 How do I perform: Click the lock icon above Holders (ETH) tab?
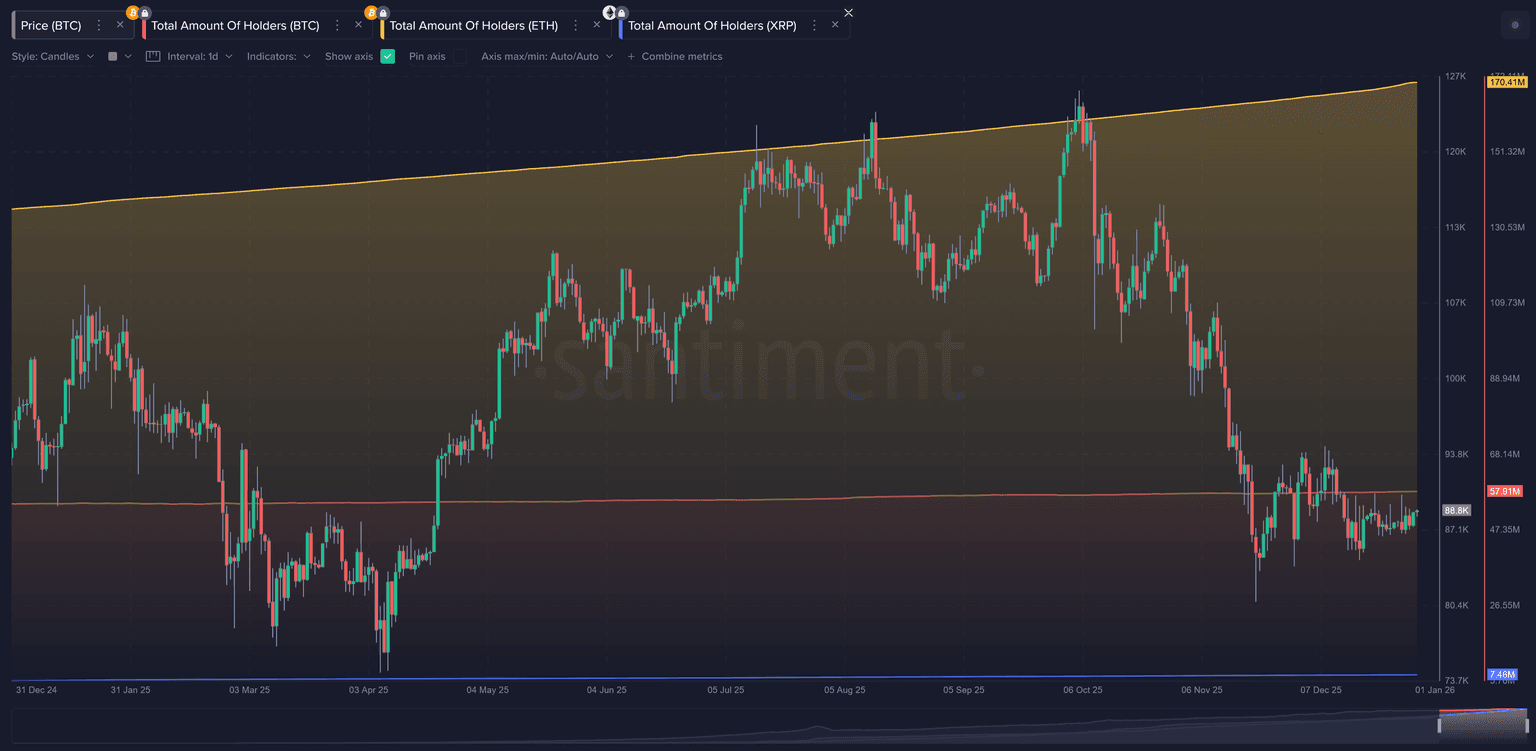(x=384, y=12)
